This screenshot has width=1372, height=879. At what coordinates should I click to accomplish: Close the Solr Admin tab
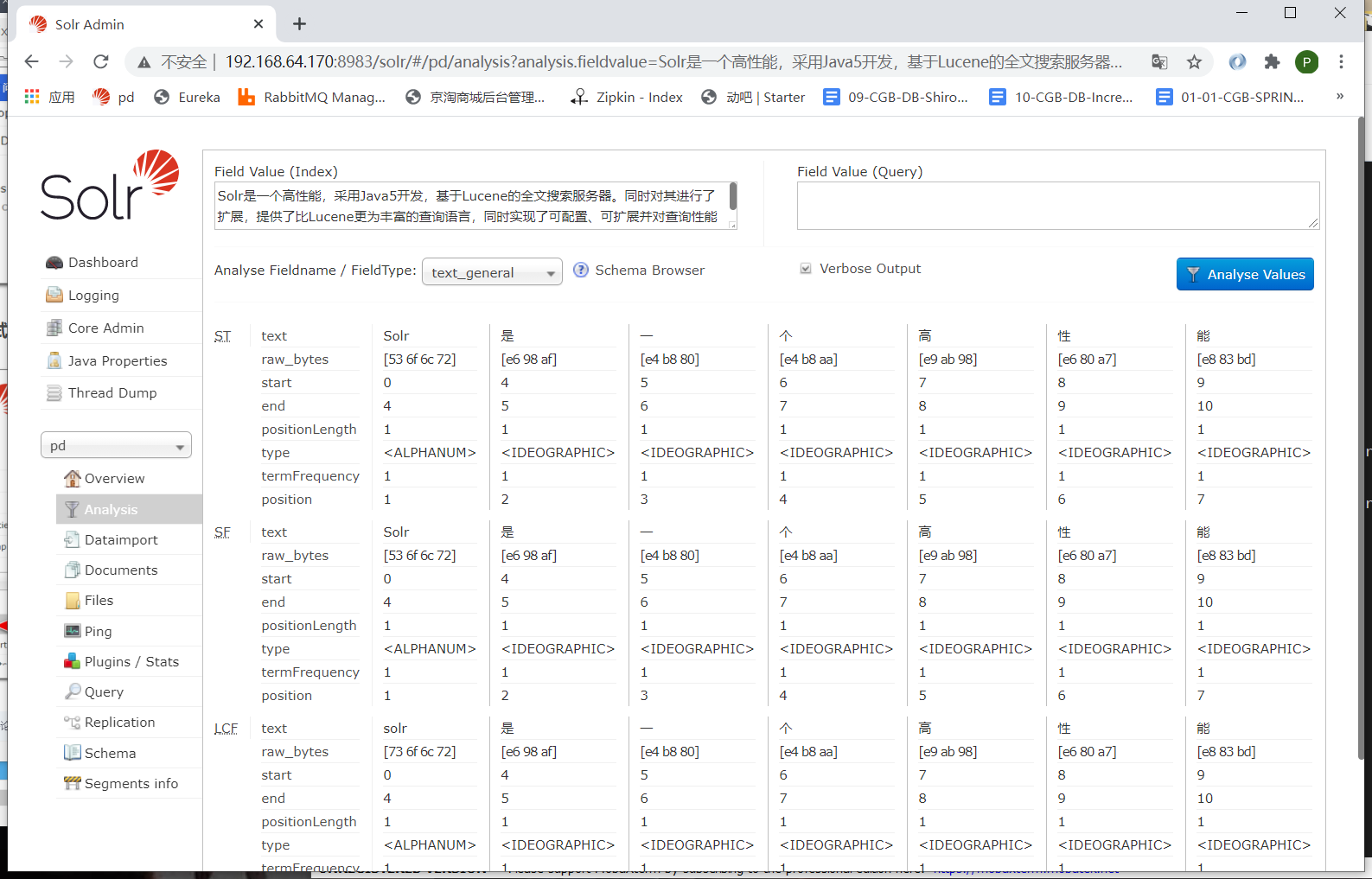click(258, 24)
